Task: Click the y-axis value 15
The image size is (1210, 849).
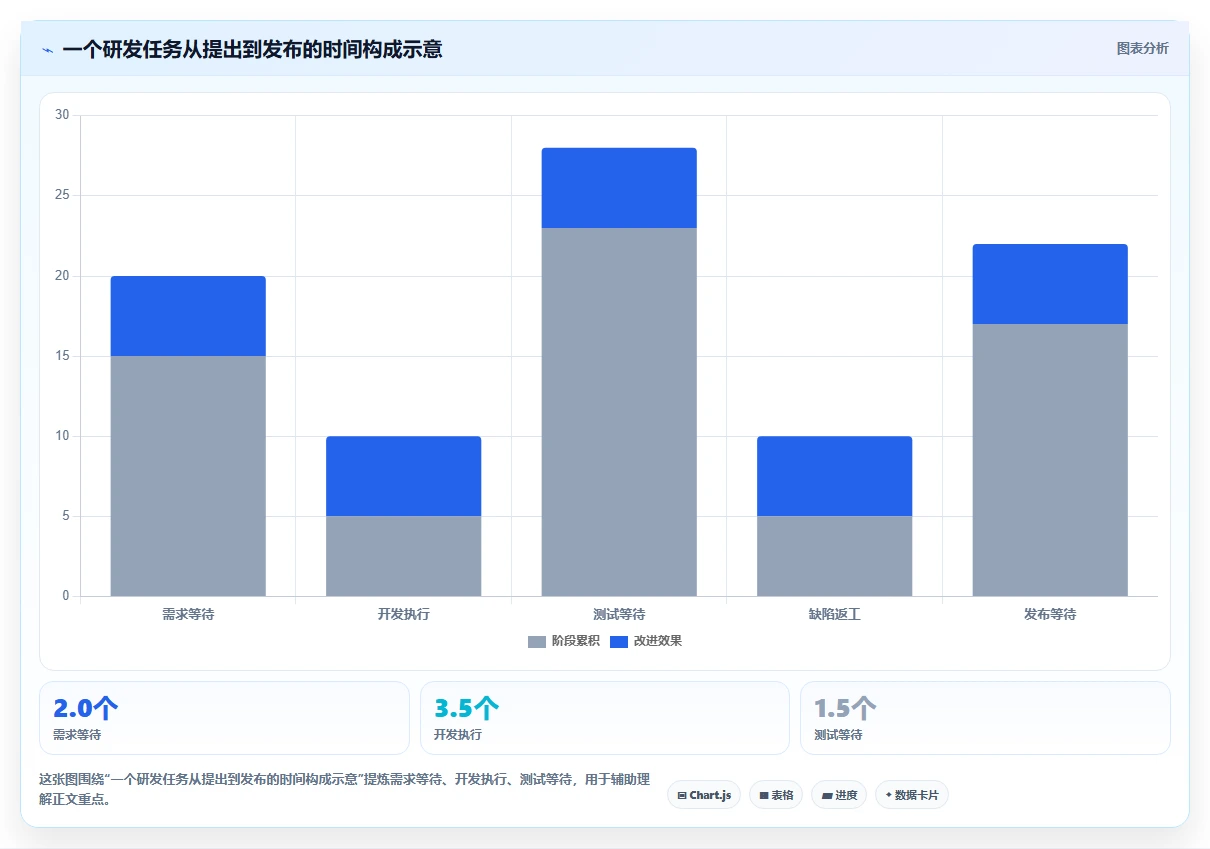Action: 62,355
